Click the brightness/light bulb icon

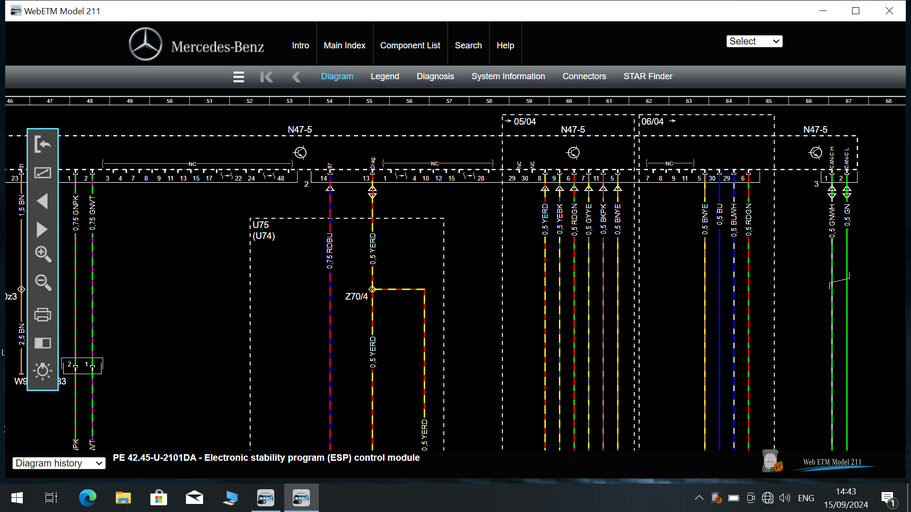coord(42,371)
